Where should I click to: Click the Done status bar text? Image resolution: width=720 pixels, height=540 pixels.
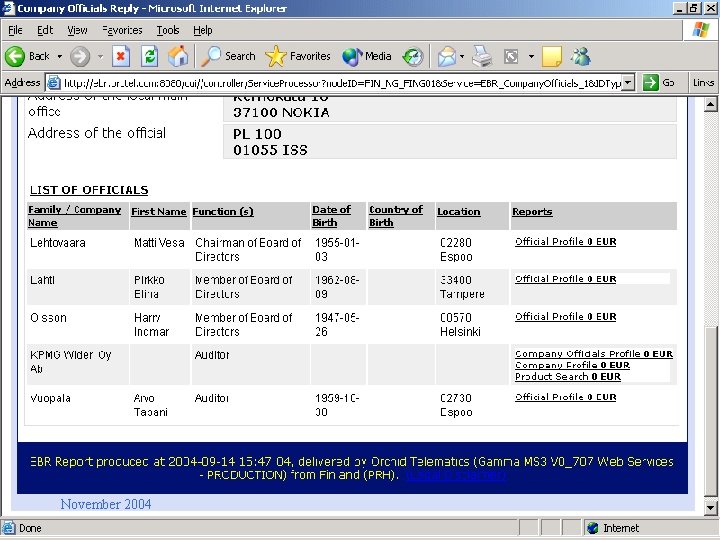point(30,528)
